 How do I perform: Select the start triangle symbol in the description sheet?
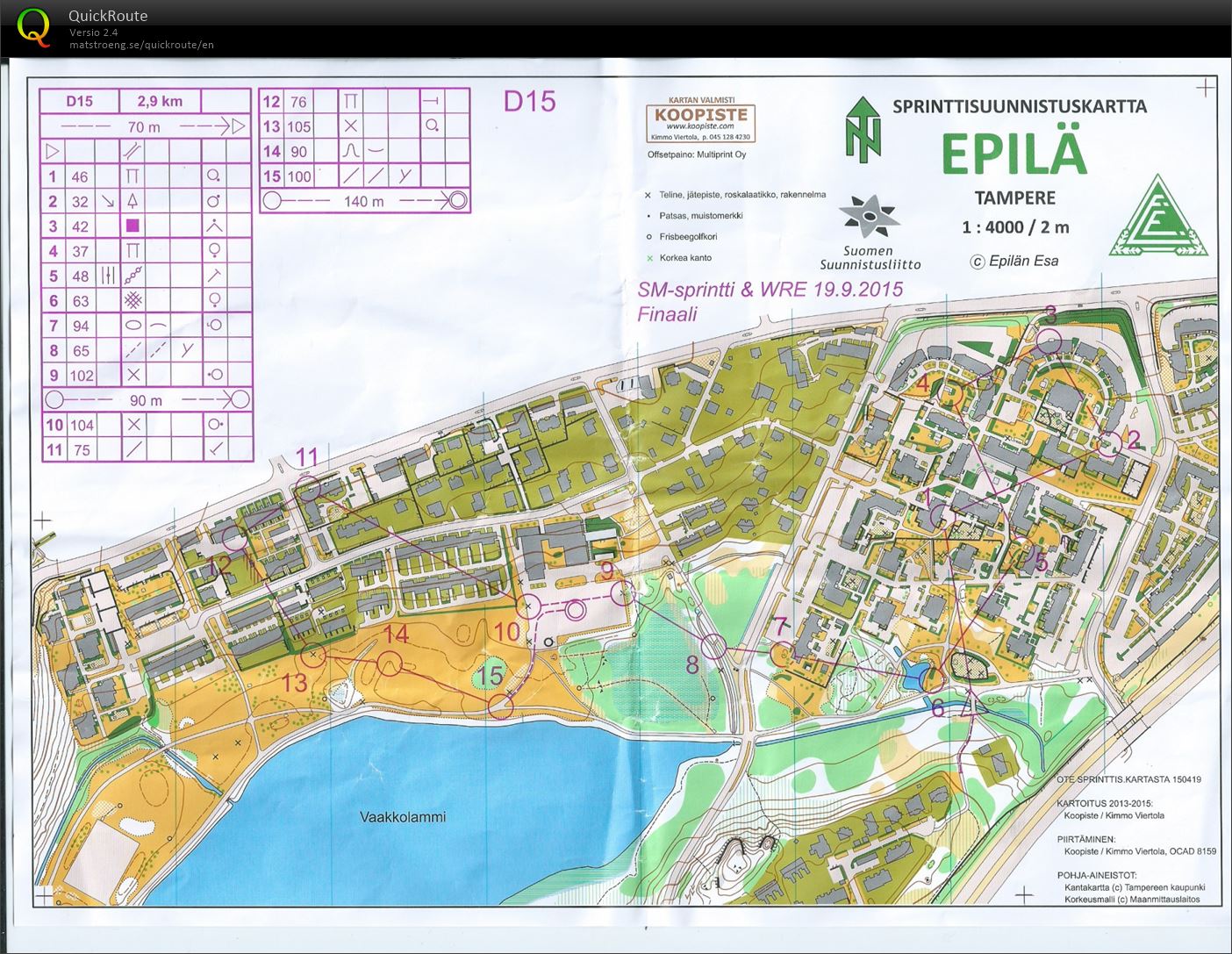point(54,150)
